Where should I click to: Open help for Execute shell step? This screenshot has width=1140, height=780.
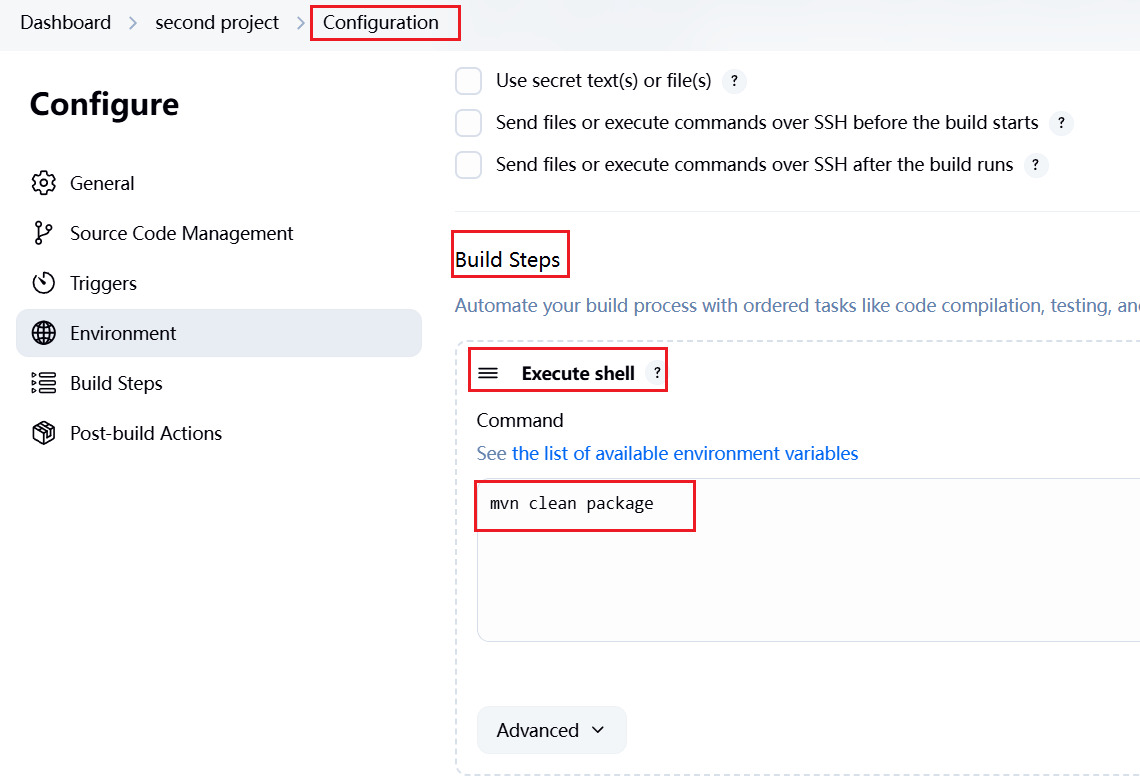(x=657, y=373)
